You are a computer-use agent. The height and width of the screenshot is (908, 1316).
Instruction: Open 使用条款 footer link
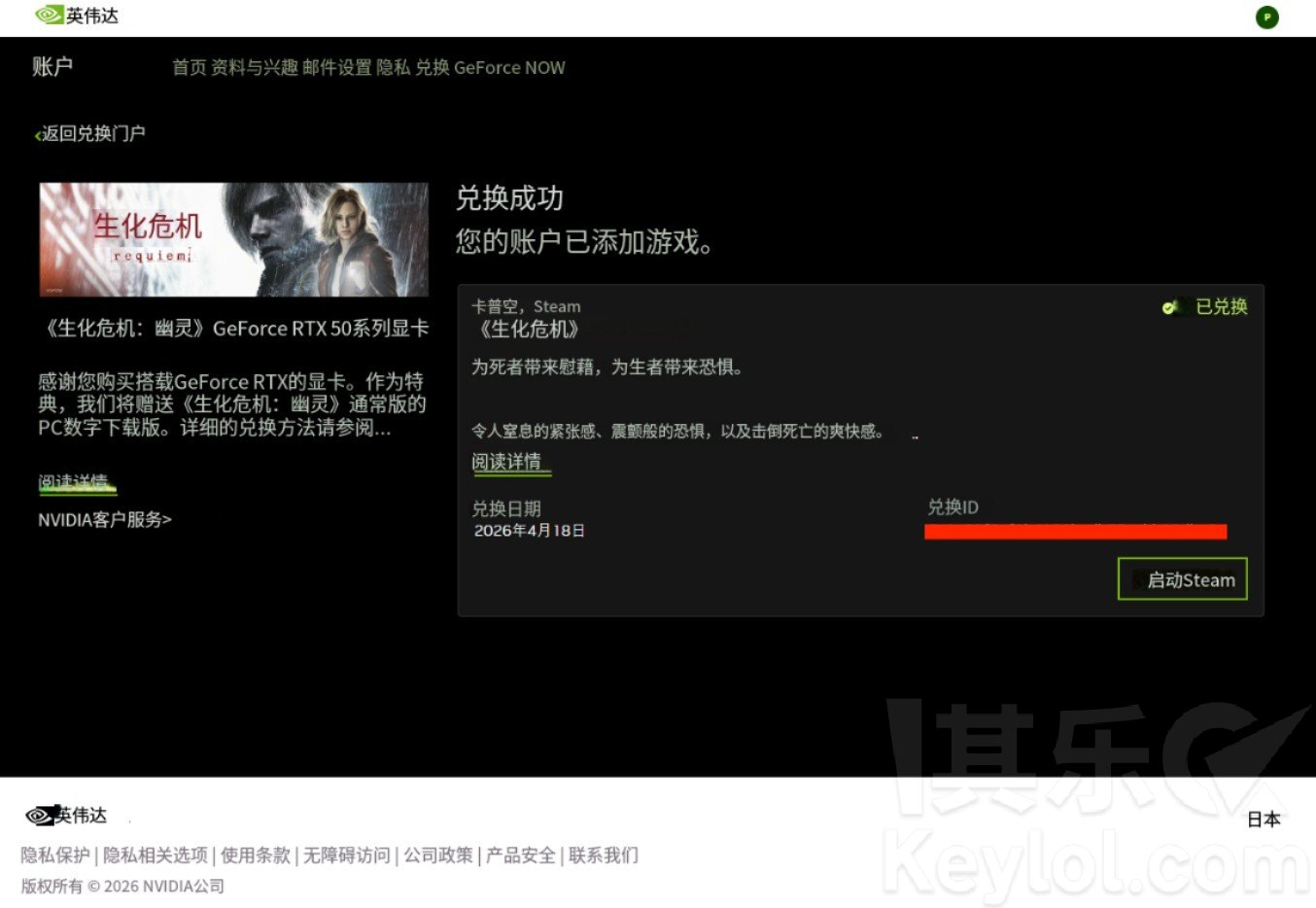[x=255, y=856]
